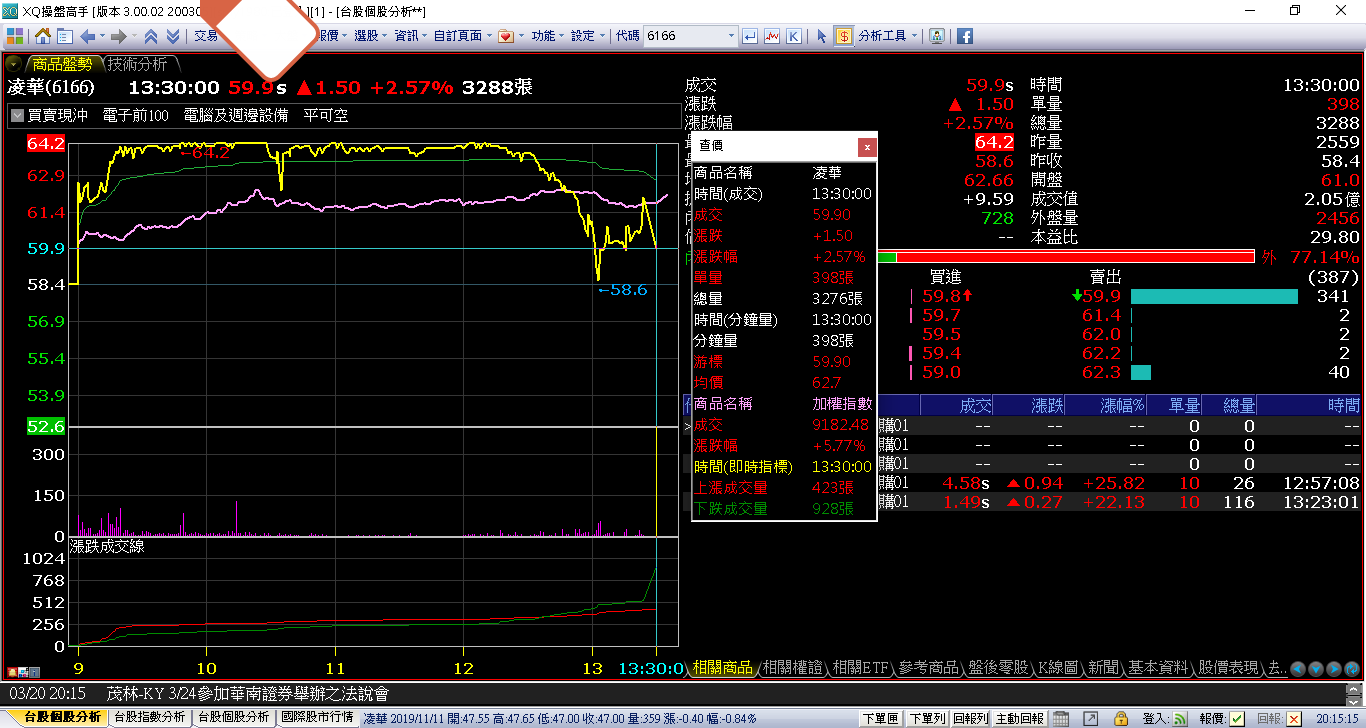This screenshot has width=1366, height=728.
Task: Click the lock icon in status bar
Action: click(x=1121, y=718)
